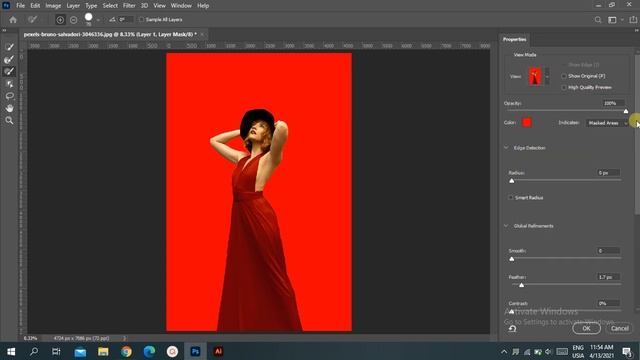
Task: Collapse panels with double-arrow icon at right
Action: pyautogui.click(x=636, y=30)
